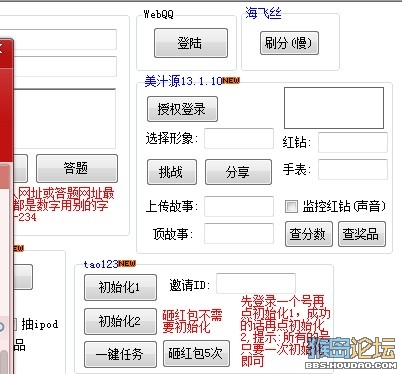
Task: Click the 查奖品 button
Action: (362, 234)
